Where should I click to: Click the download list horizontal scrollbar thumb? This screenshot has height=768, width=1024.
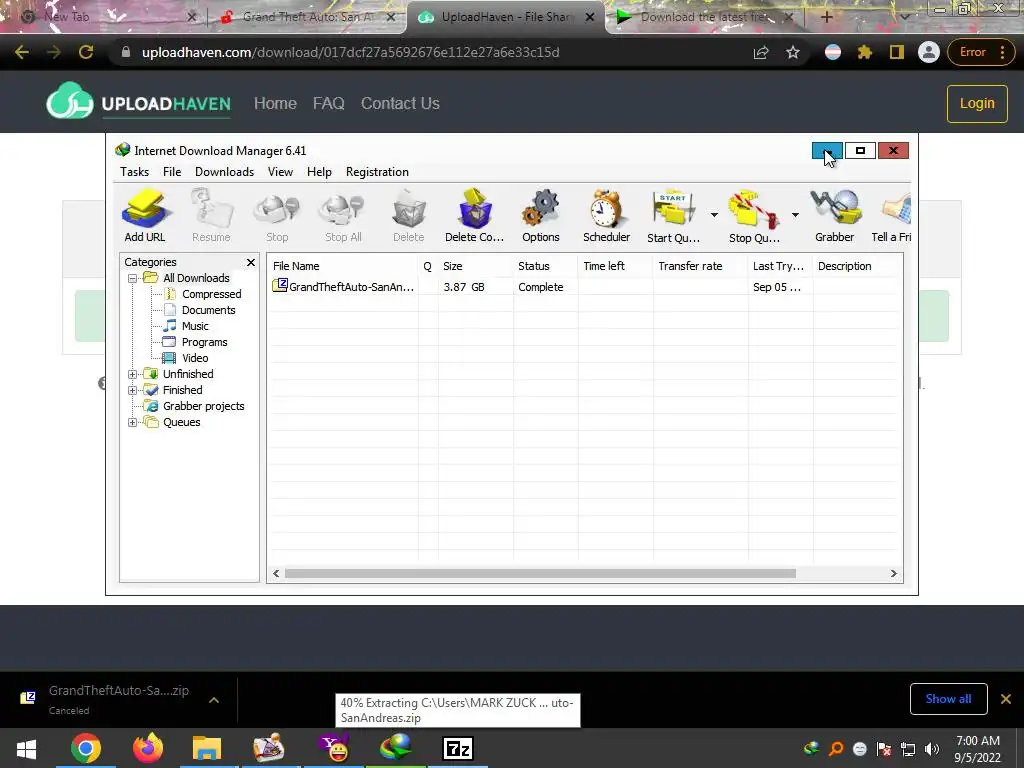coord(540,573)
